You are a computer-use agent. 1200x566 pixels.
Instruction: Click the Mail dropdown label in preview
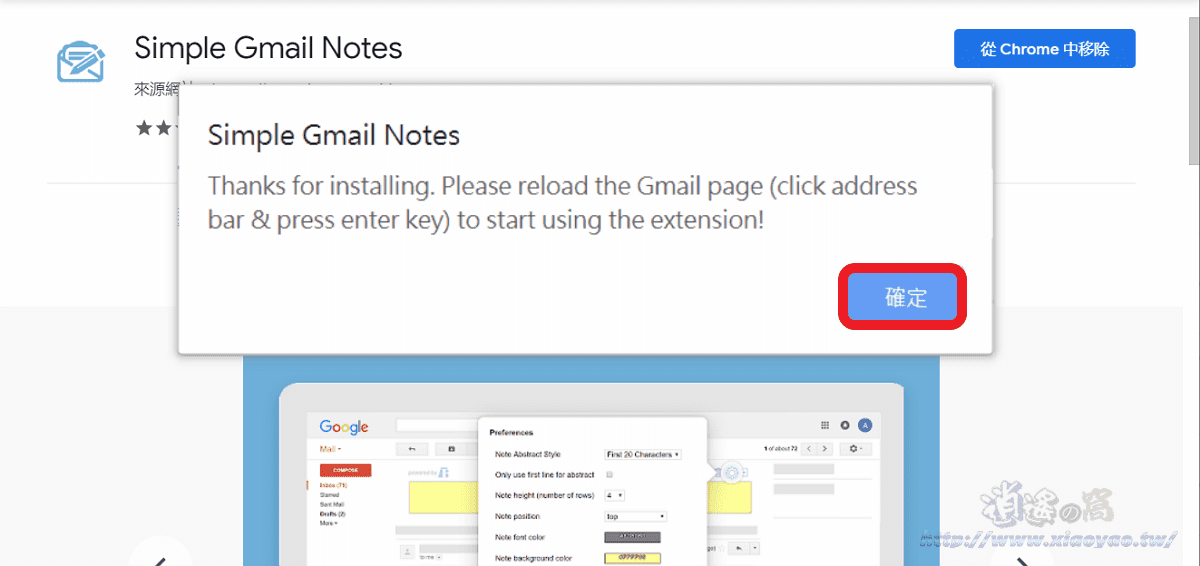pyautogui.click(x=331, y=450)
